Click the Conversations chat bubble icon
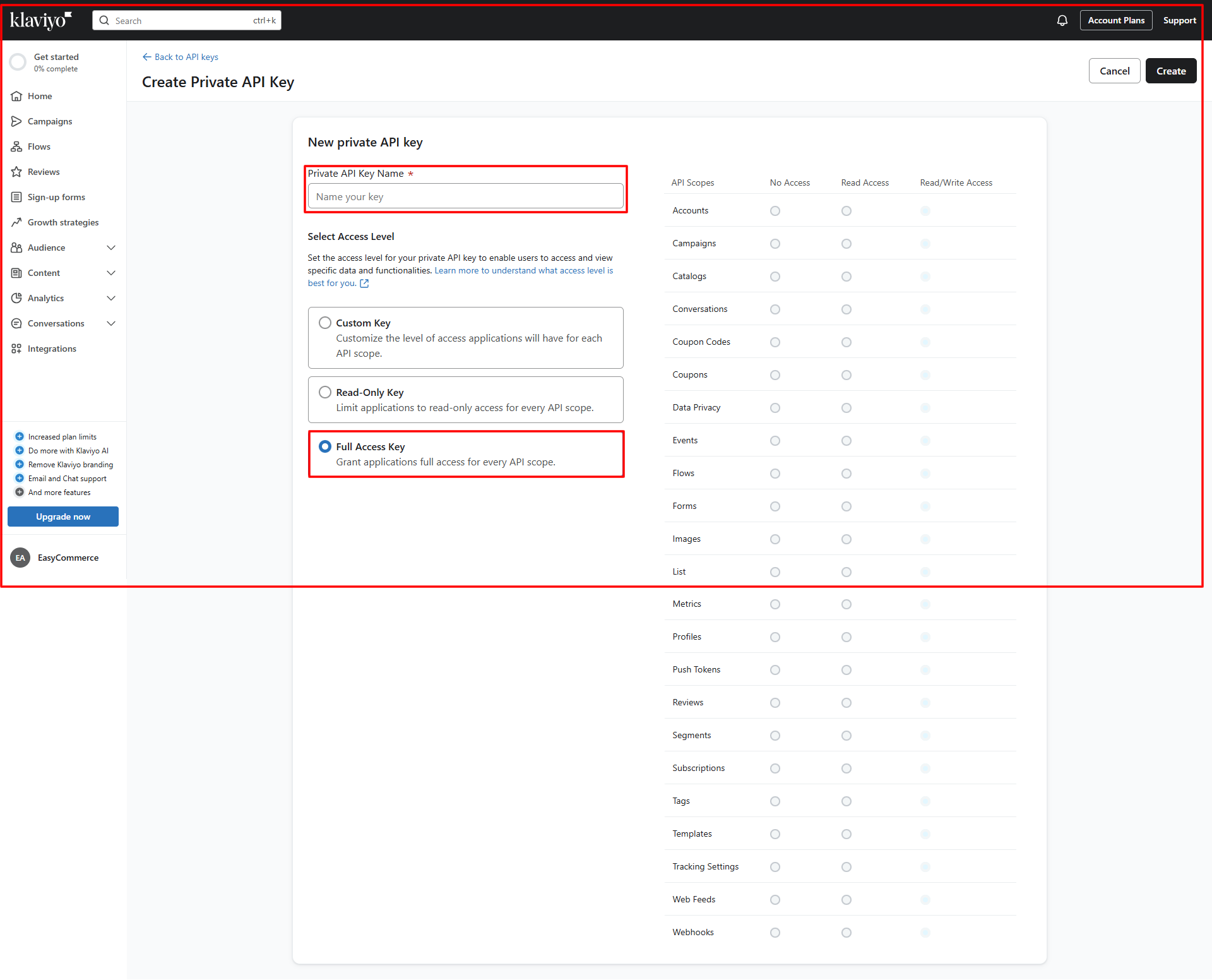Viewport: 1212px width, 980px height. click(16, 323)
